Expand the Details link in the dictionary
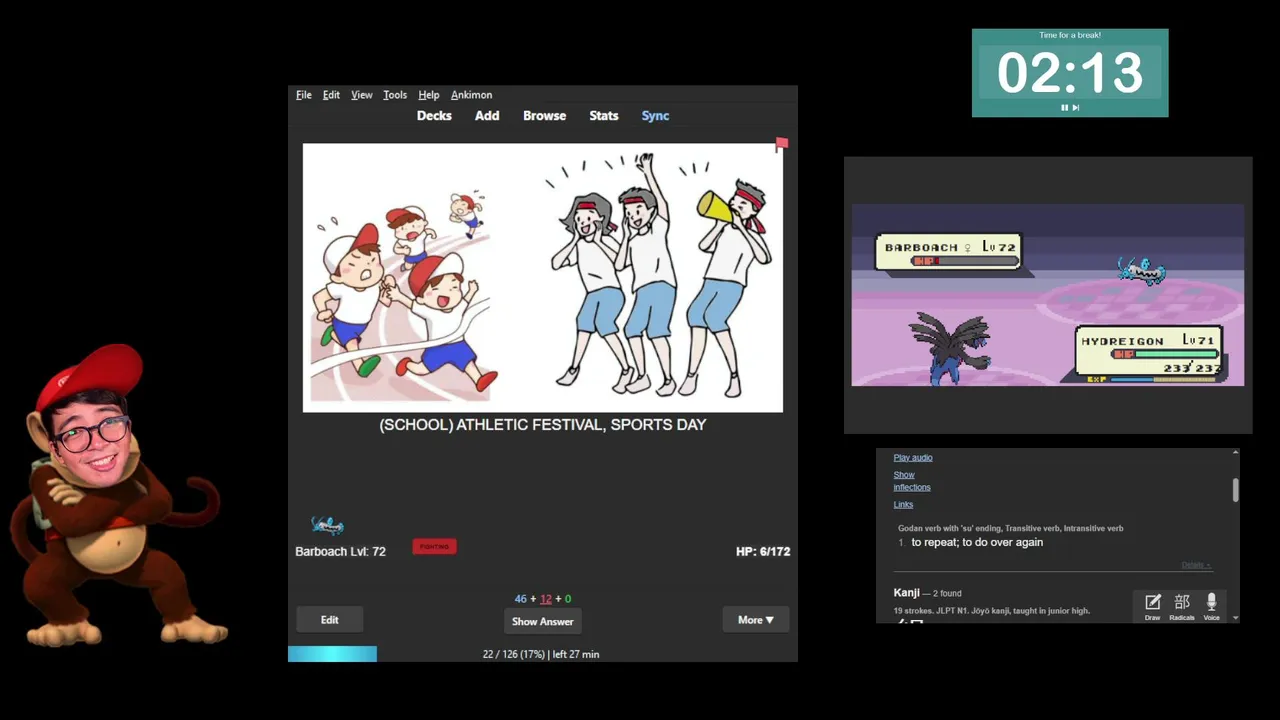Screen dimensions: 1280x720 (x=1196, y=565)
